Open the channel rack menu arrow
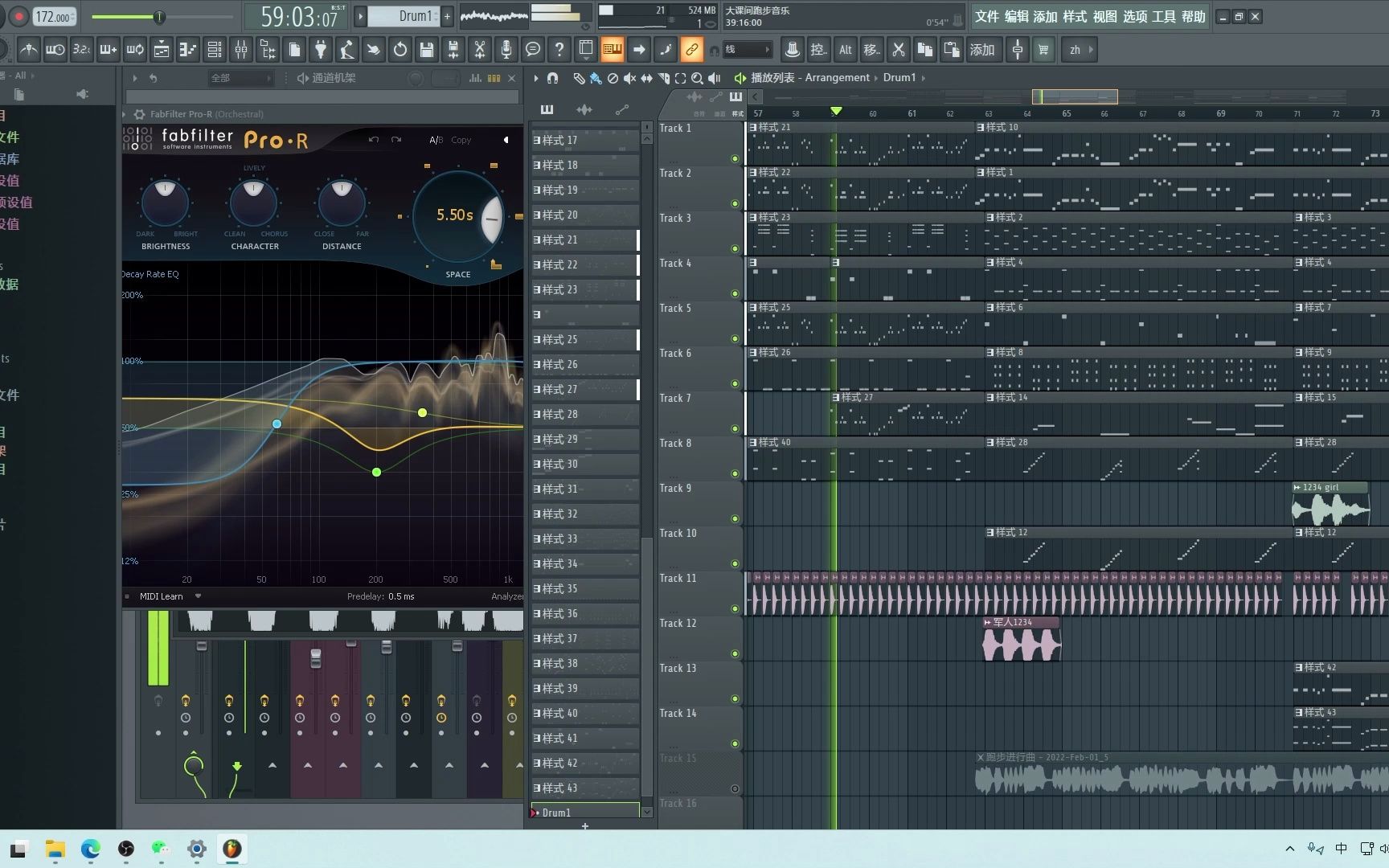The width and height of the screenshot is (1389, 868). click(134, 78)
